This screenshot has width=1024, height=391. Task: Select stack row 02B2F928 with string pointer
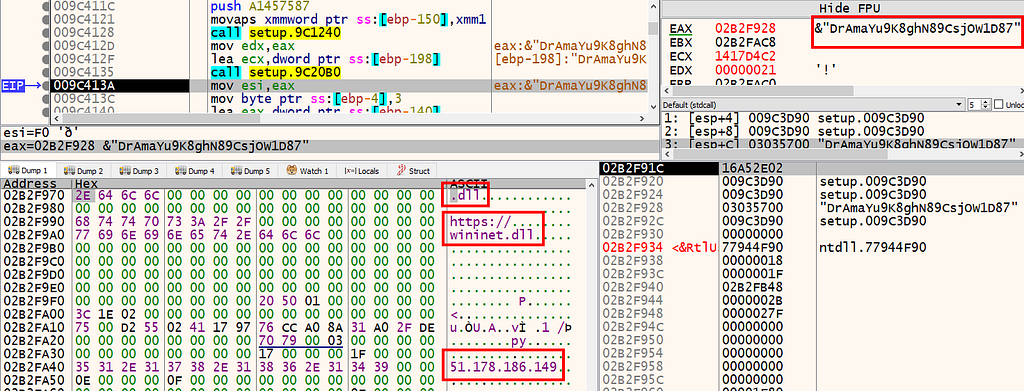[x=811, y=208]
